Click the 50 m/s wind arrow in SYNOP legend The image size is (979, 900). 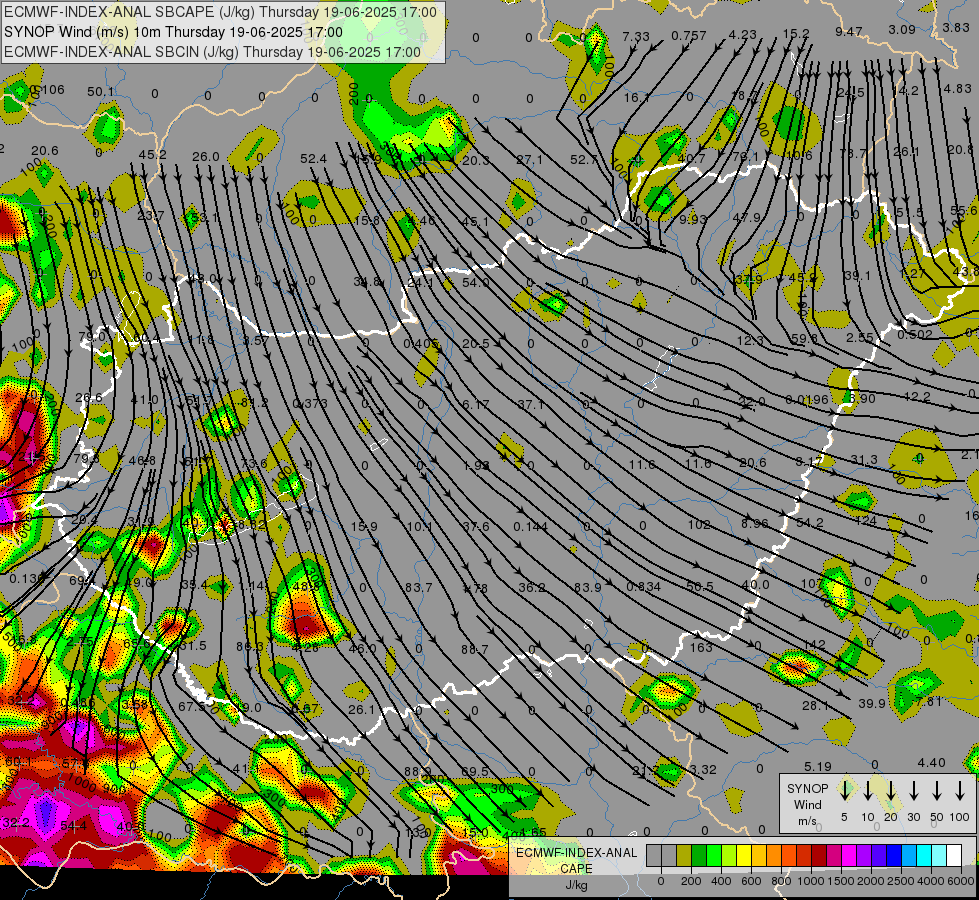pos(937,791)
